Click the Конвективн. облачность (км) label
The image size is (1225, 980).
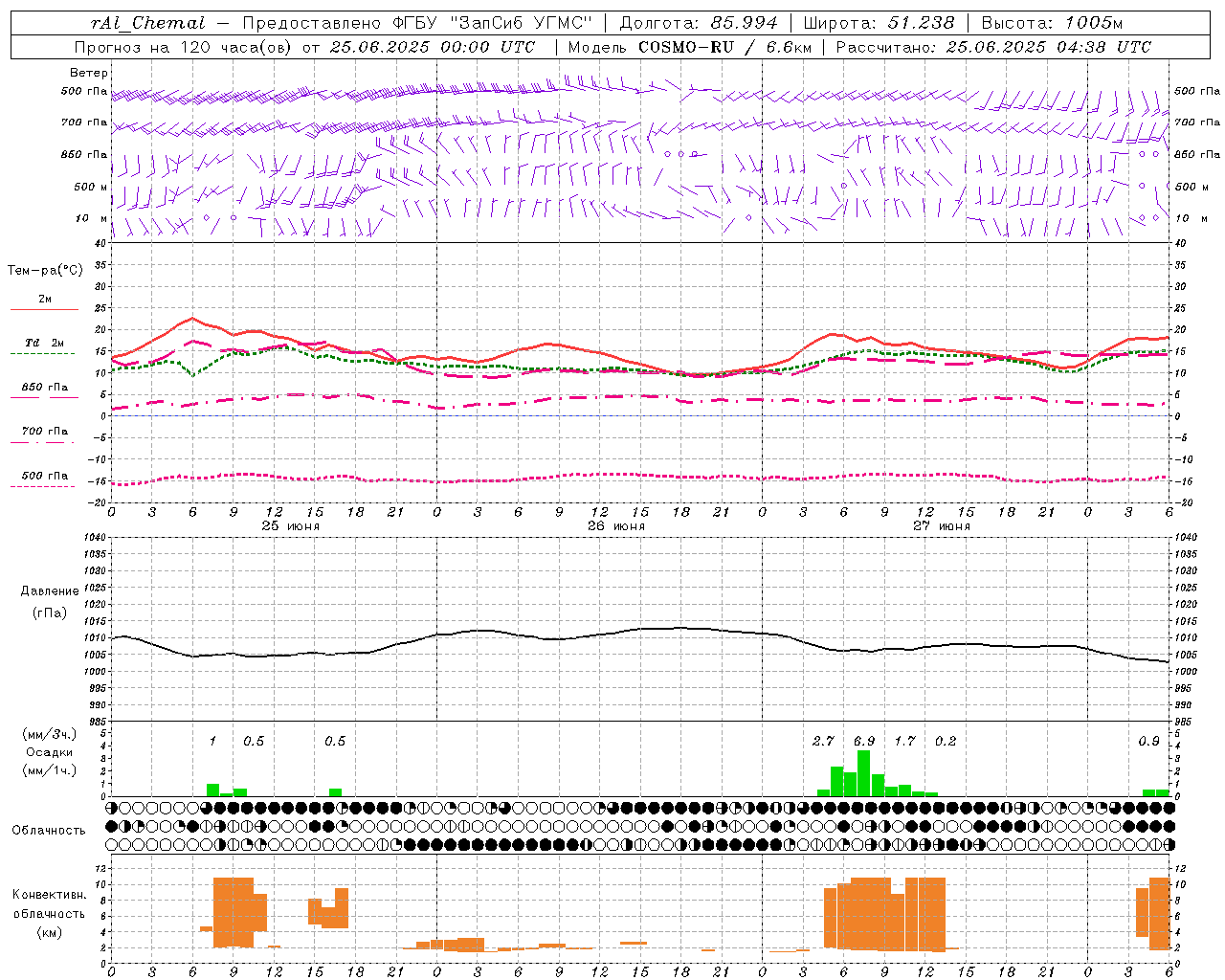coord(49,913)
